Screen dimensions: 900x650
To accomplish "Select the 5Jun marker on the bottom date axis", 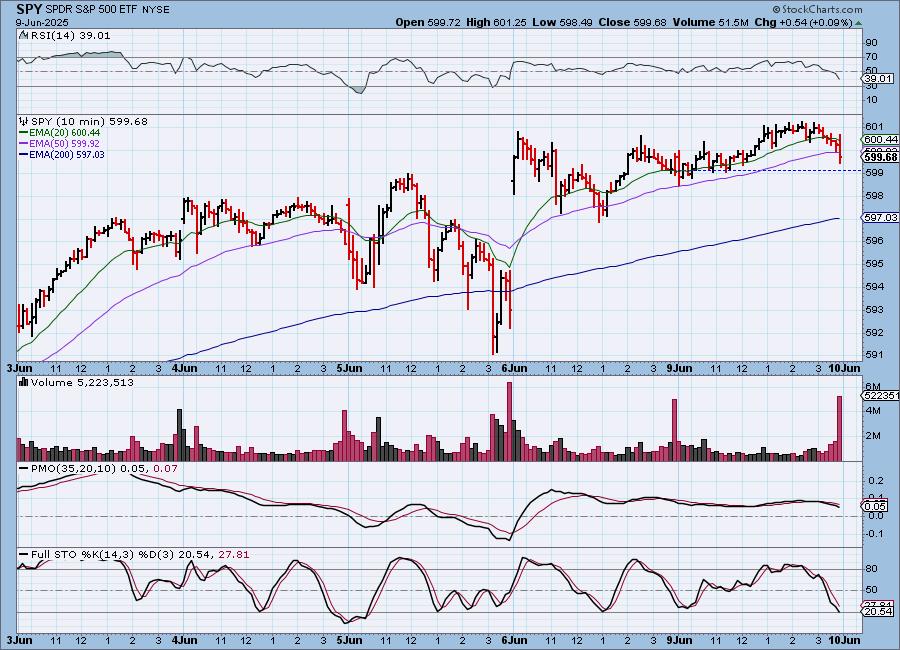I will [x=350, y=640].
